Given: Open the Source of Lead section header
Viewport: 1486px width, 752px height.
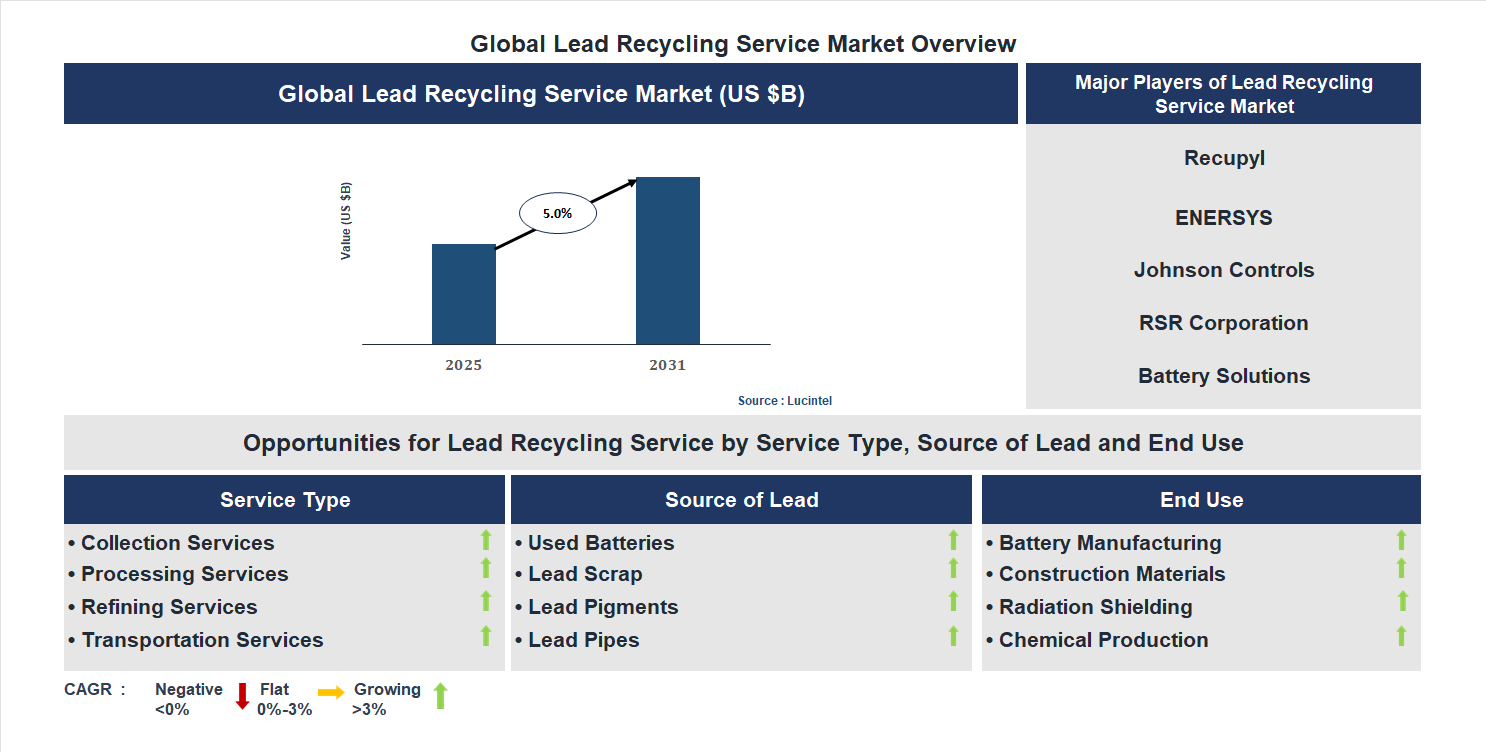Looking at the screenshot, I should 741,499.
